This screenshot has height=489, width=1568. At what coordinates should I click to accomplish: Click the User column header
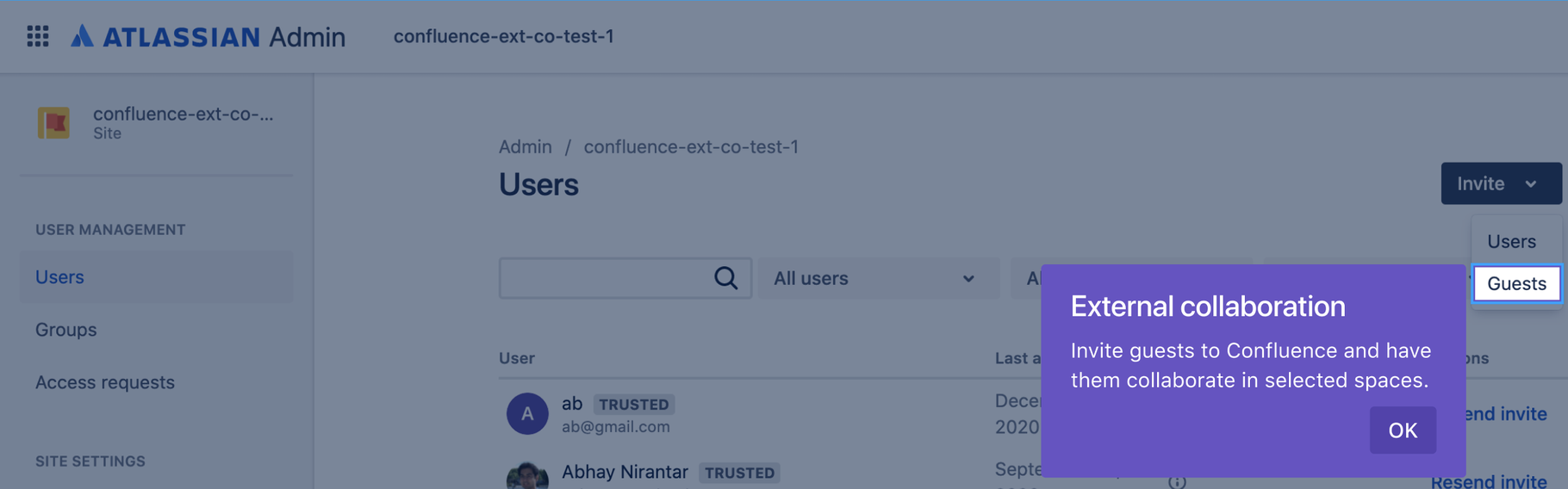[x=517, y=357]
